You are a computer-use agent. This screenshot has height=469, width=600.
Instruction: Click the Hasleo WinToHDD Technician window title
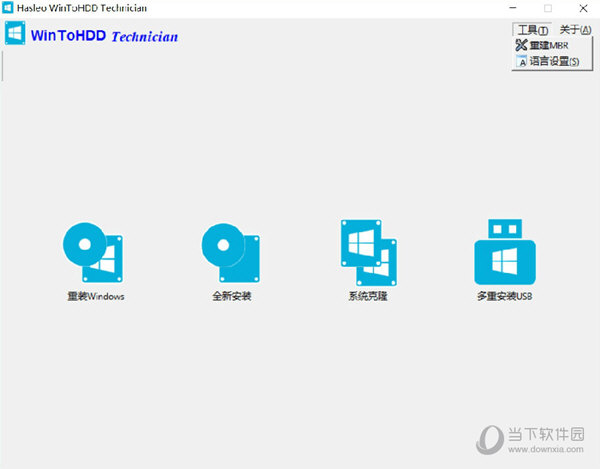pyautogui.click(x=82, y=8)
